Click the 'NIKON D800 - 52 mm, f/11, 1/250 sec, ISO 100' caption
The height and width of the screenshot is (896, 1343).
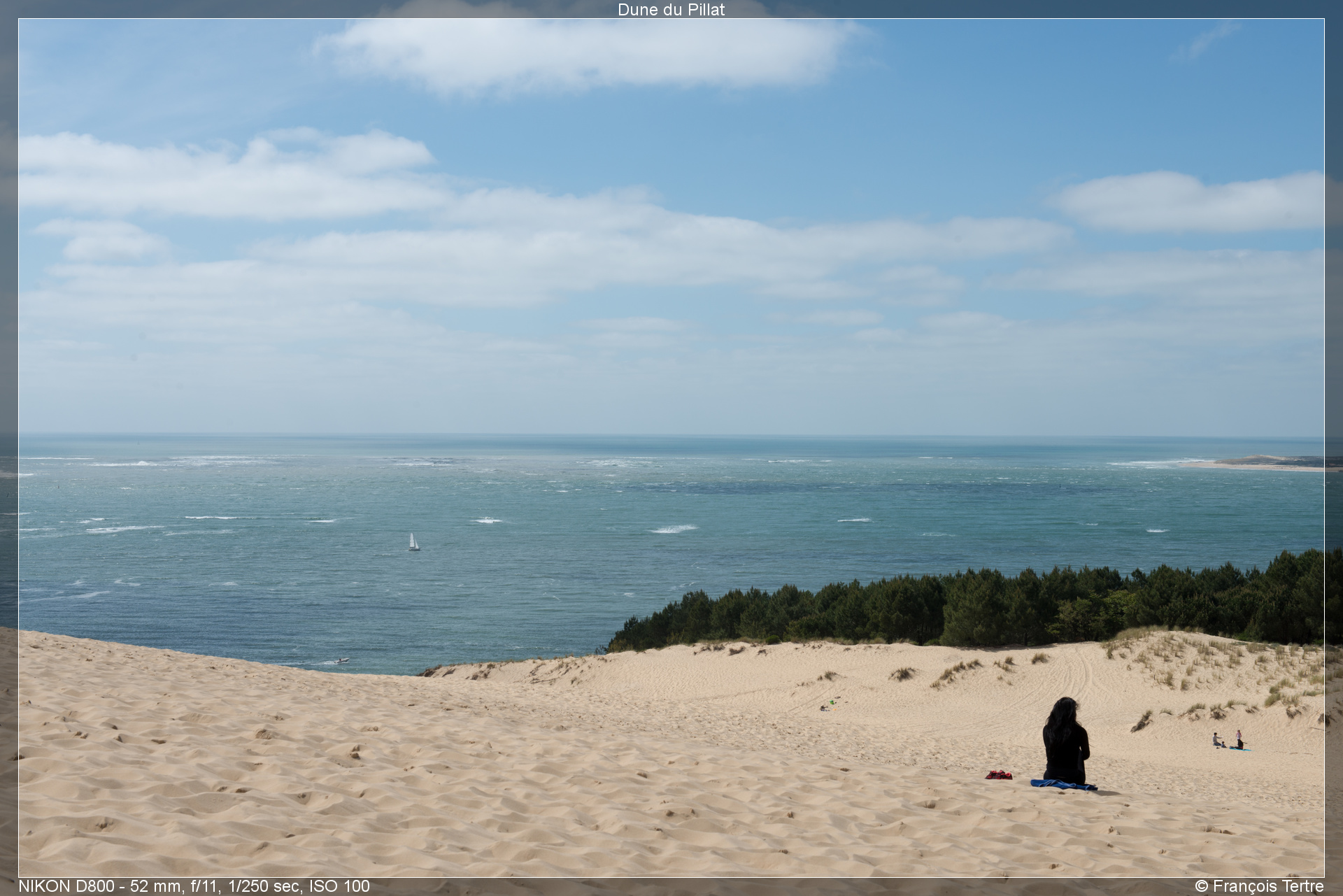click(x=194, y=886)
